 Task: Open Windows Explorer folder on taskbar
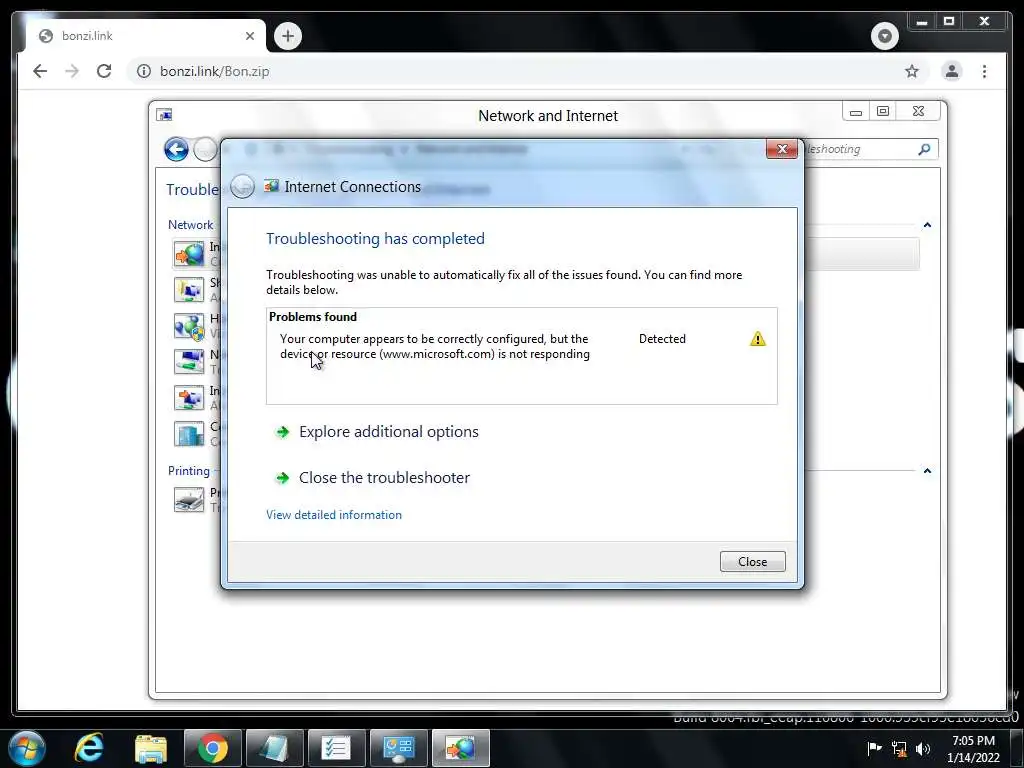click(x=151, y=748)
